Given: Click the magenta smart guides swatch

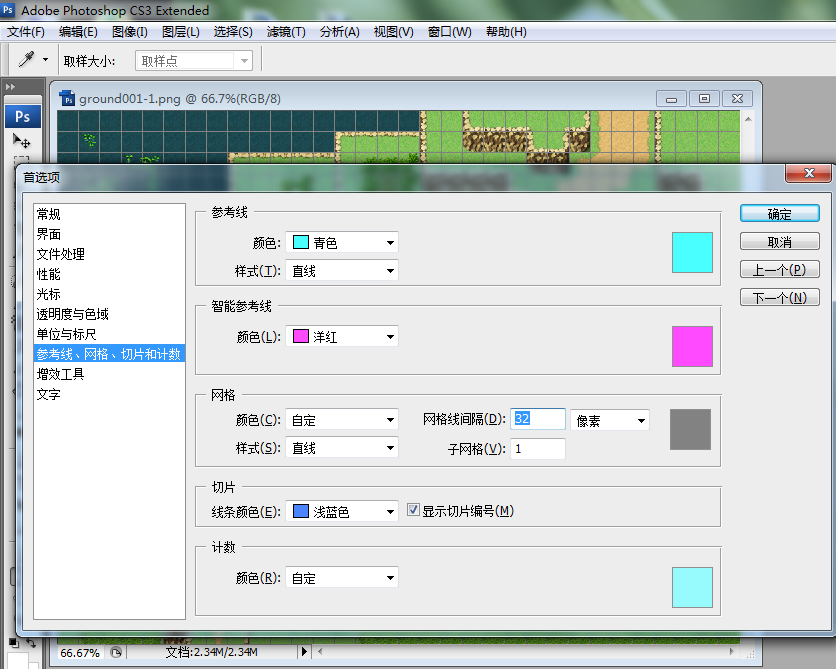Looking at the screenshot, I should (692, 346).
